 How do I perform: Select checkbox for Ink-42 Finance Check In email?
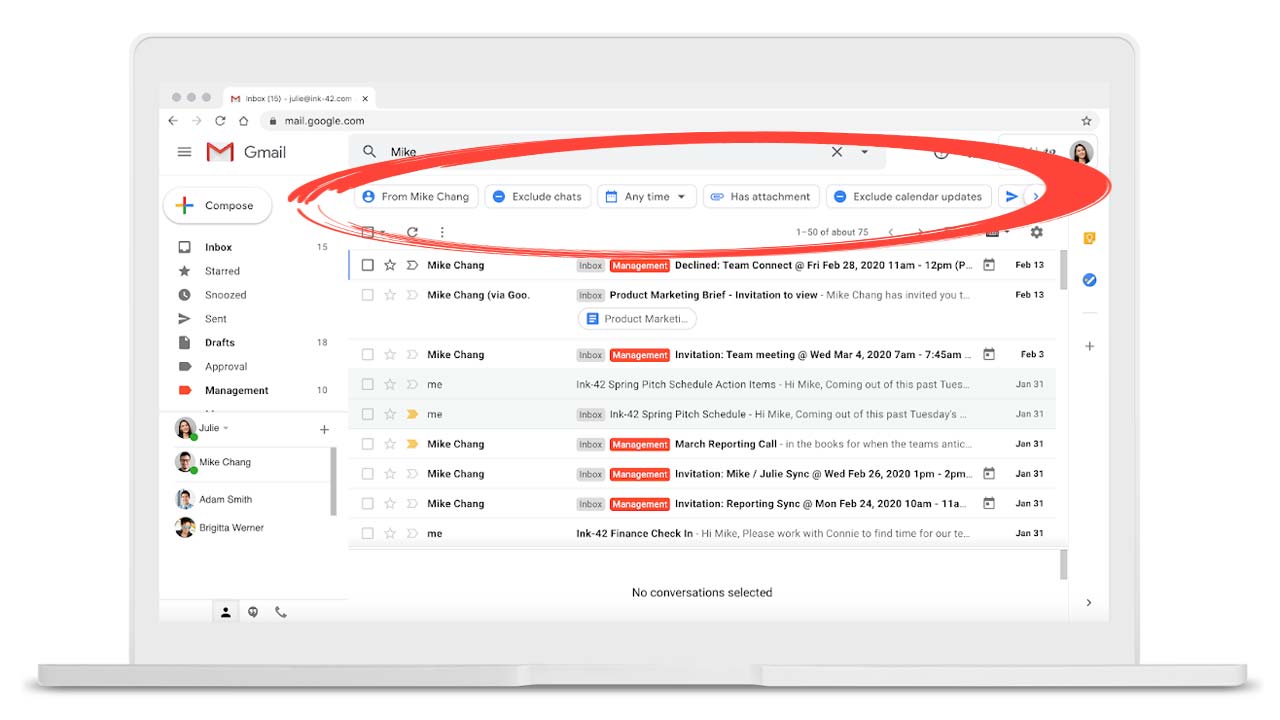click(368, 534)
